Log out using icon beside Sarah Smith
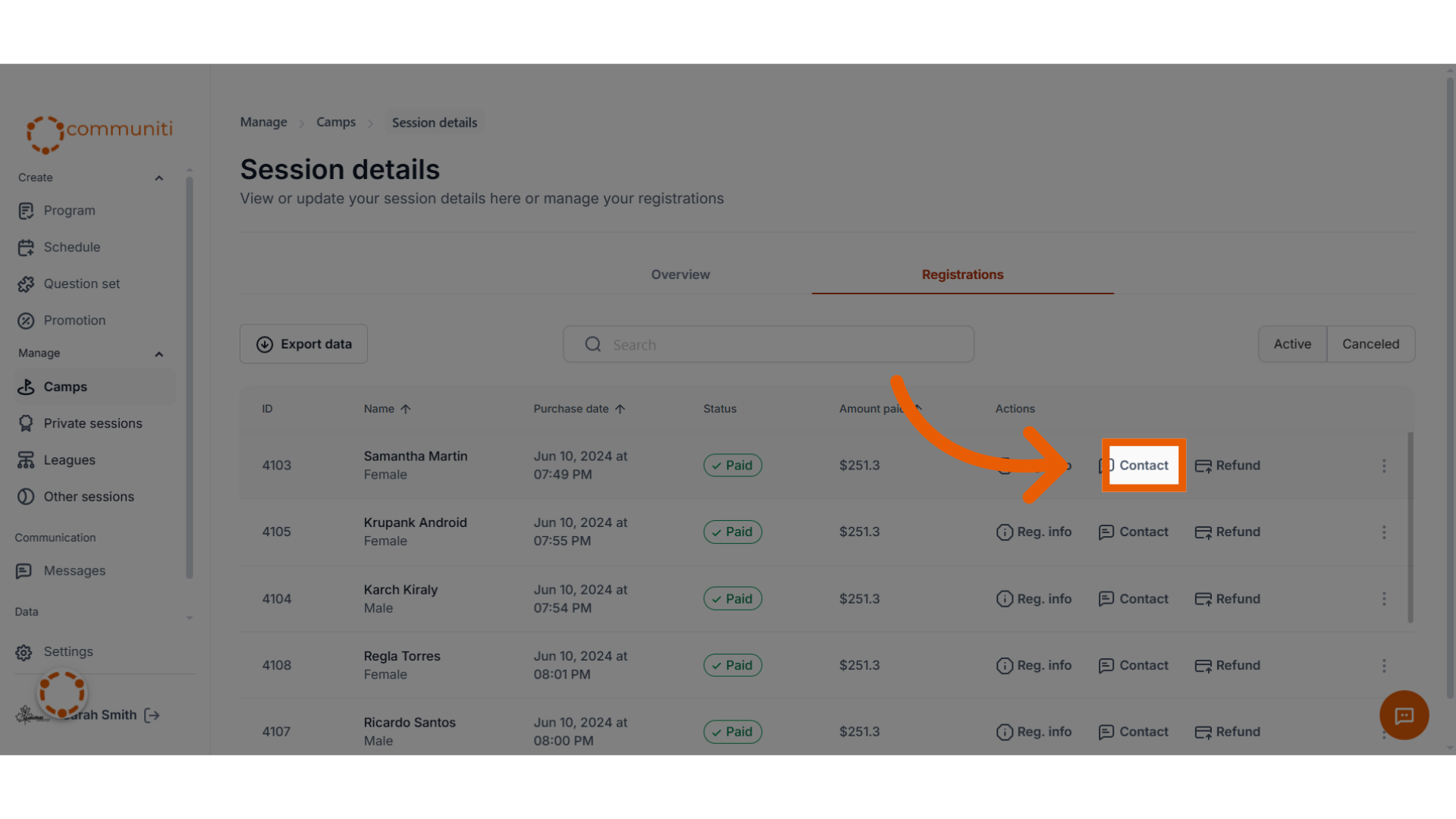This screenshot has height=819, width=1456. pyautogui.click(x=152, y=715)
